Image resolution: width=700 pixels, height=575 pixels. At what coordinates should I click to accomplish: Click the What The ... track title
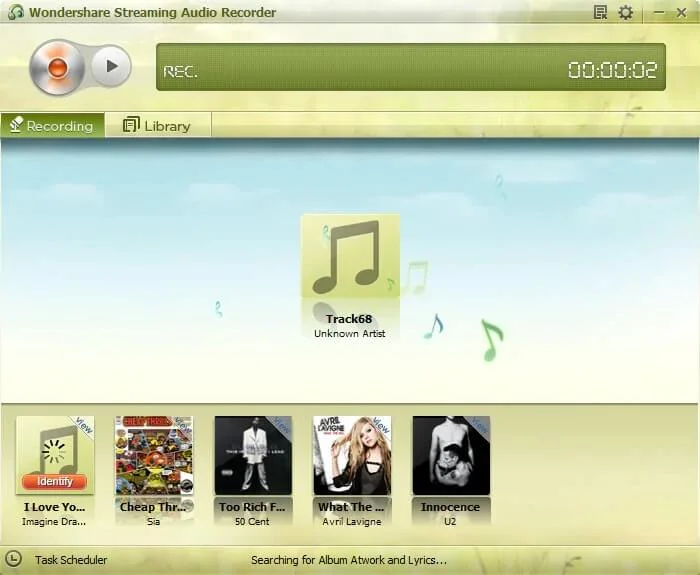pyautogui.click(x=351, y=507)
